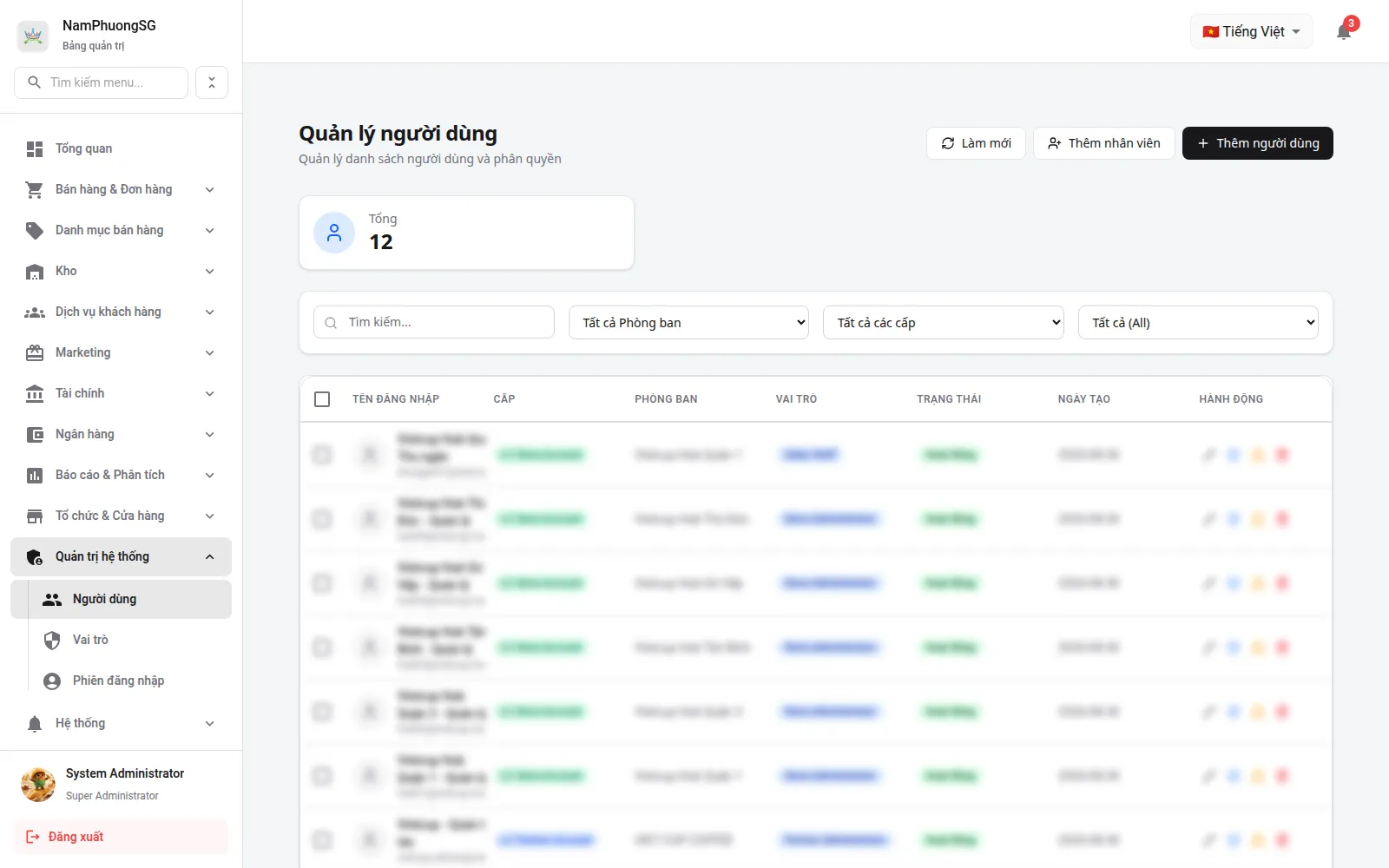Click the collapse menu icon beside menu search
Screen dimensions: 1389x868
point(212,82)
